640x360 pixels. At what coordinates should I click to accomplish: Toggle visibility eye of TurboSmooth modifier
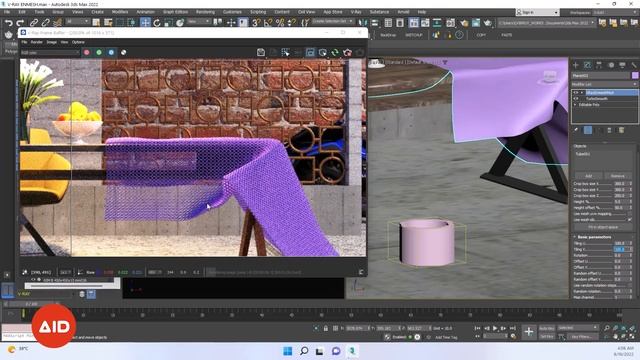(576, 99)
